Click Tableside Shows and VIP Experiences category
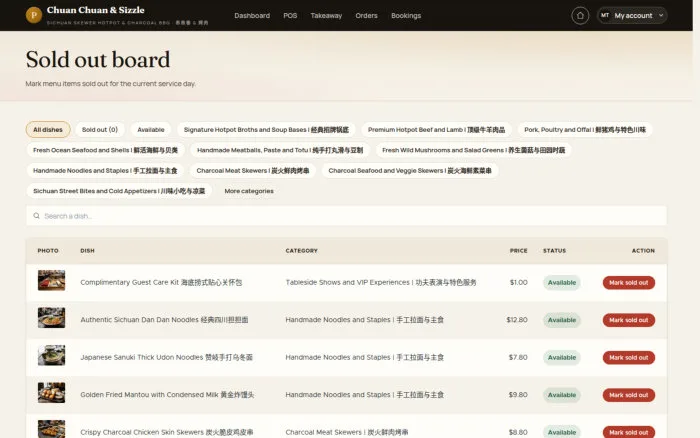700x438 pixels. click(x=381, y=283)
